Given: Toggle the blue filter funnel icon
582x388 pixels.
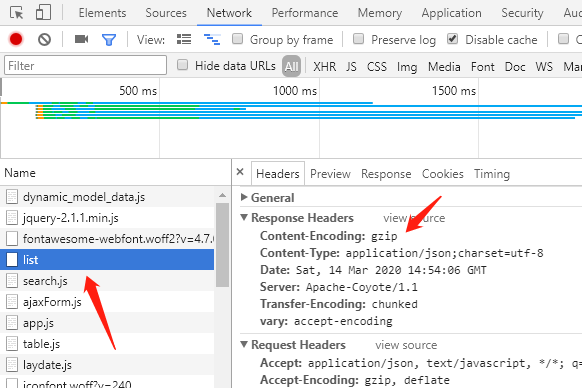Looking at the screenshot, I should click(109, 39).
